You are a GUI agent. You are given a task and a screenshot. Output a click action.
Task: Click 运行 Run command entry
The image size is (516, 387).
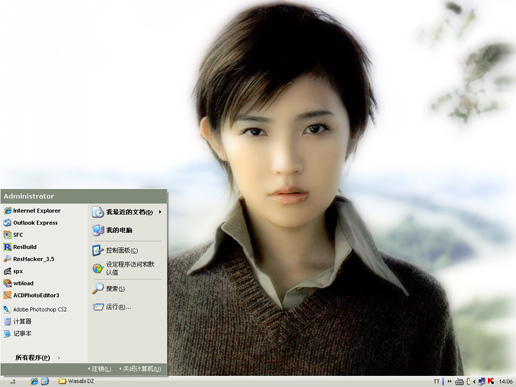(x=112, y=307)
